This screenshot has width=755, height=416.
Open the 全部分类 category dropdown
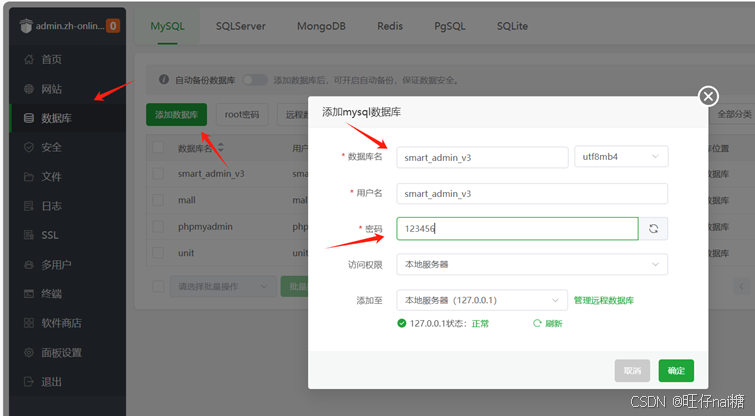point(732,114)
